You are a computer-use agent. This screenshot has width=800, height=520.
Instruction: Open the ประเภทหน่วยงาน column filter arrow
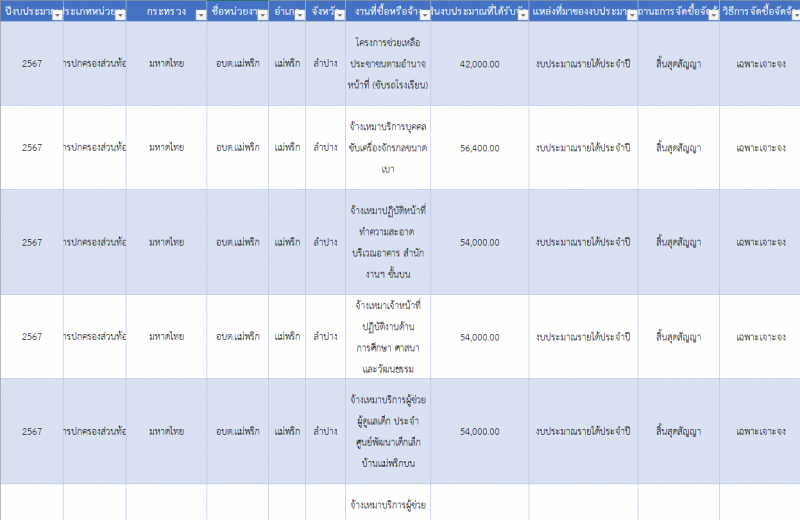[119, 14]
